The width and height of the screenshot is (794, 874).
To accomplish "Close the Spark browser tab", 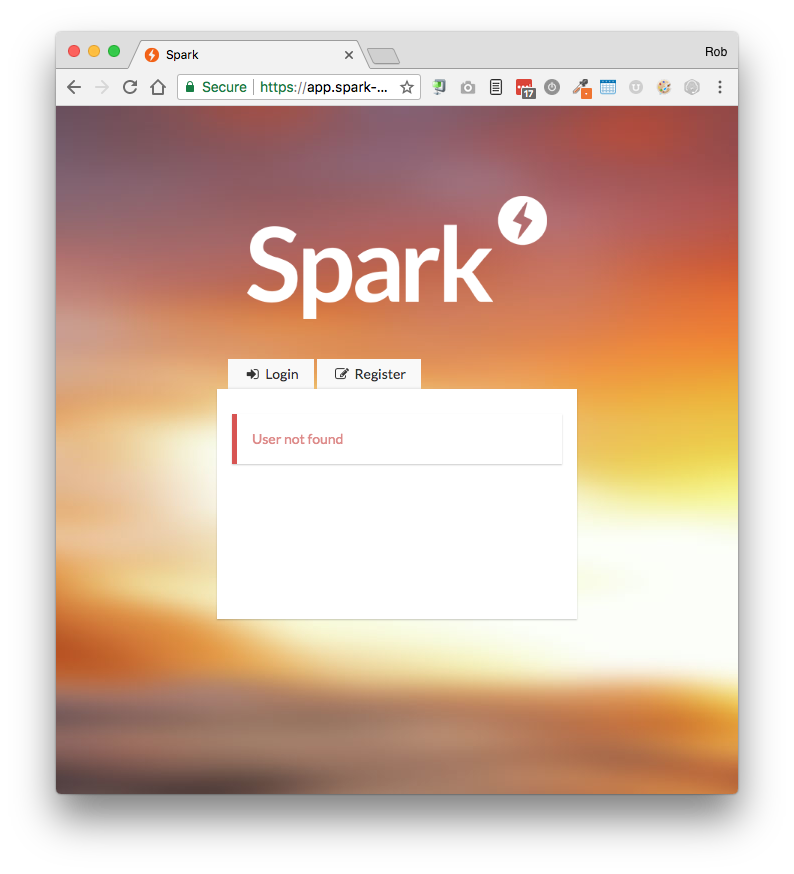I will tap(349, 55).
